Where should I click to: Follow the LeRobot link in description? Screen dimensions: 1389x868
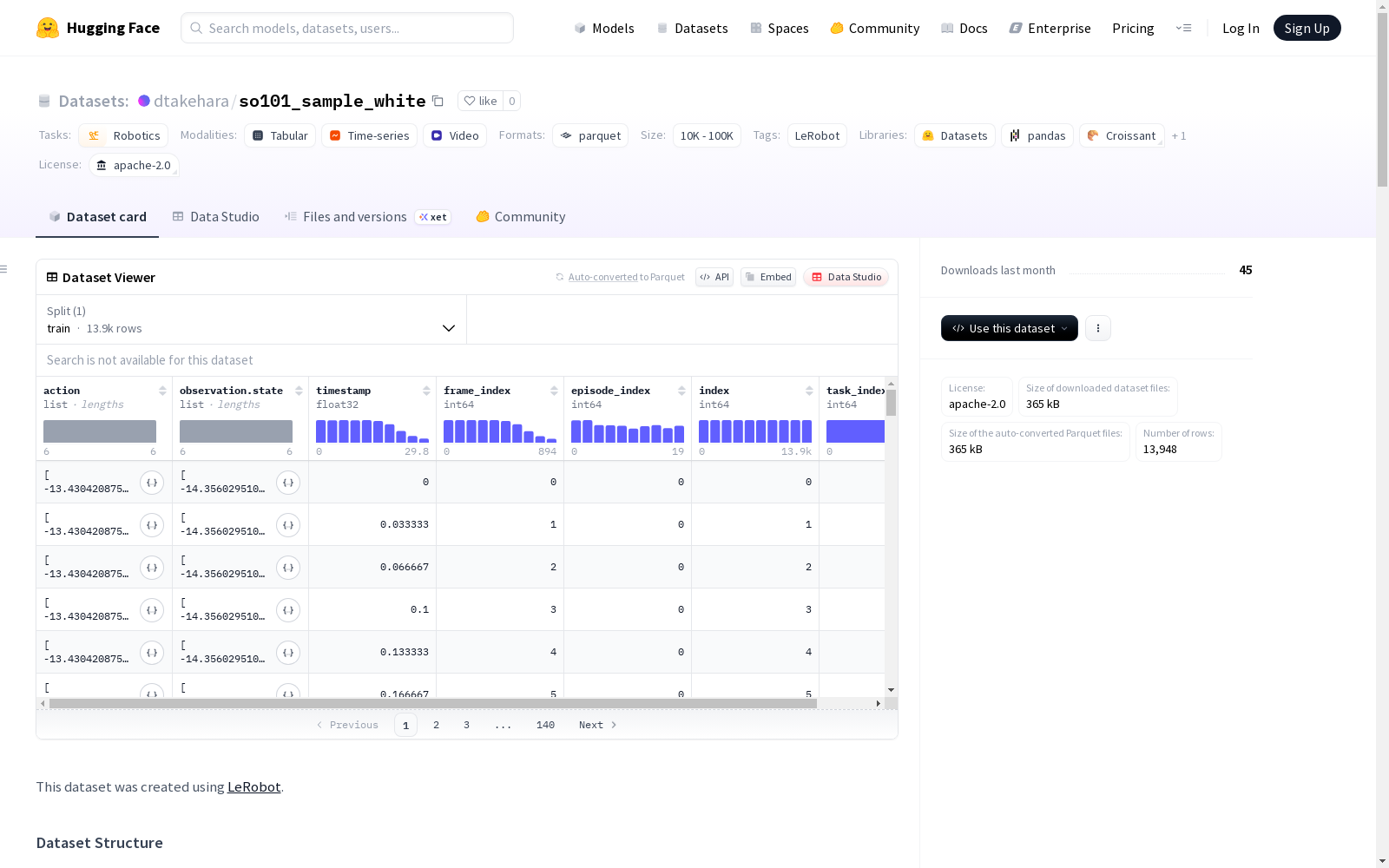(253, 787)
